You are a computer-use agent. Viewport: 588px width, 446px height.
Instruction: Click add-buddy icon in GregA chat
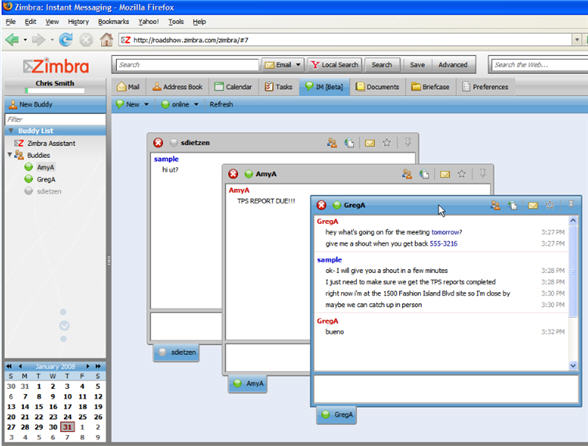click(495, 205)
